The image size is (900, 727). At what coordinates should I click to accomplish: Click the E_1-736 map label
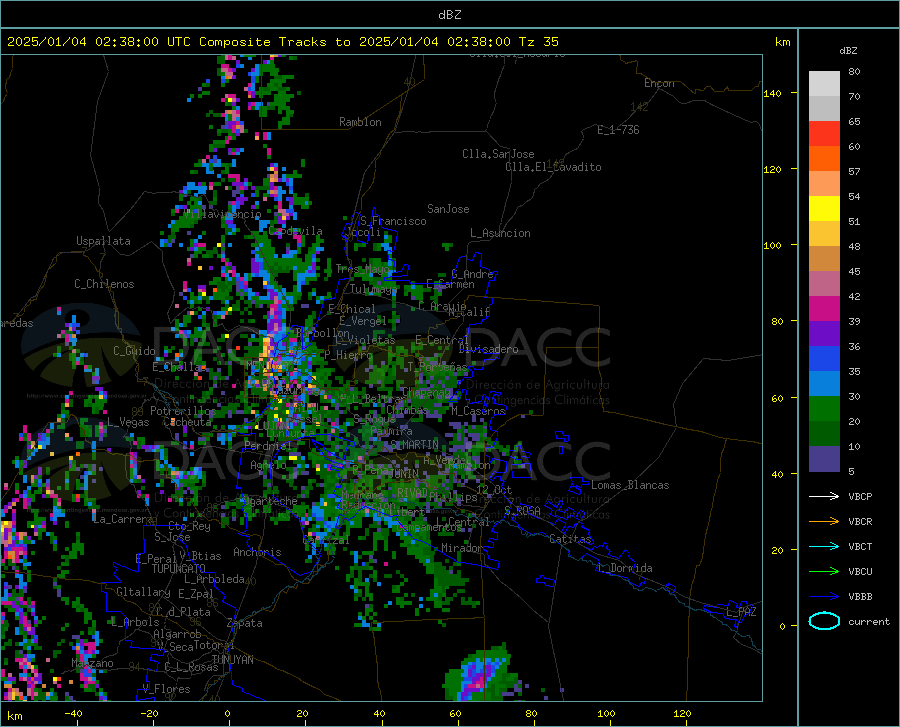pos(618,130)
